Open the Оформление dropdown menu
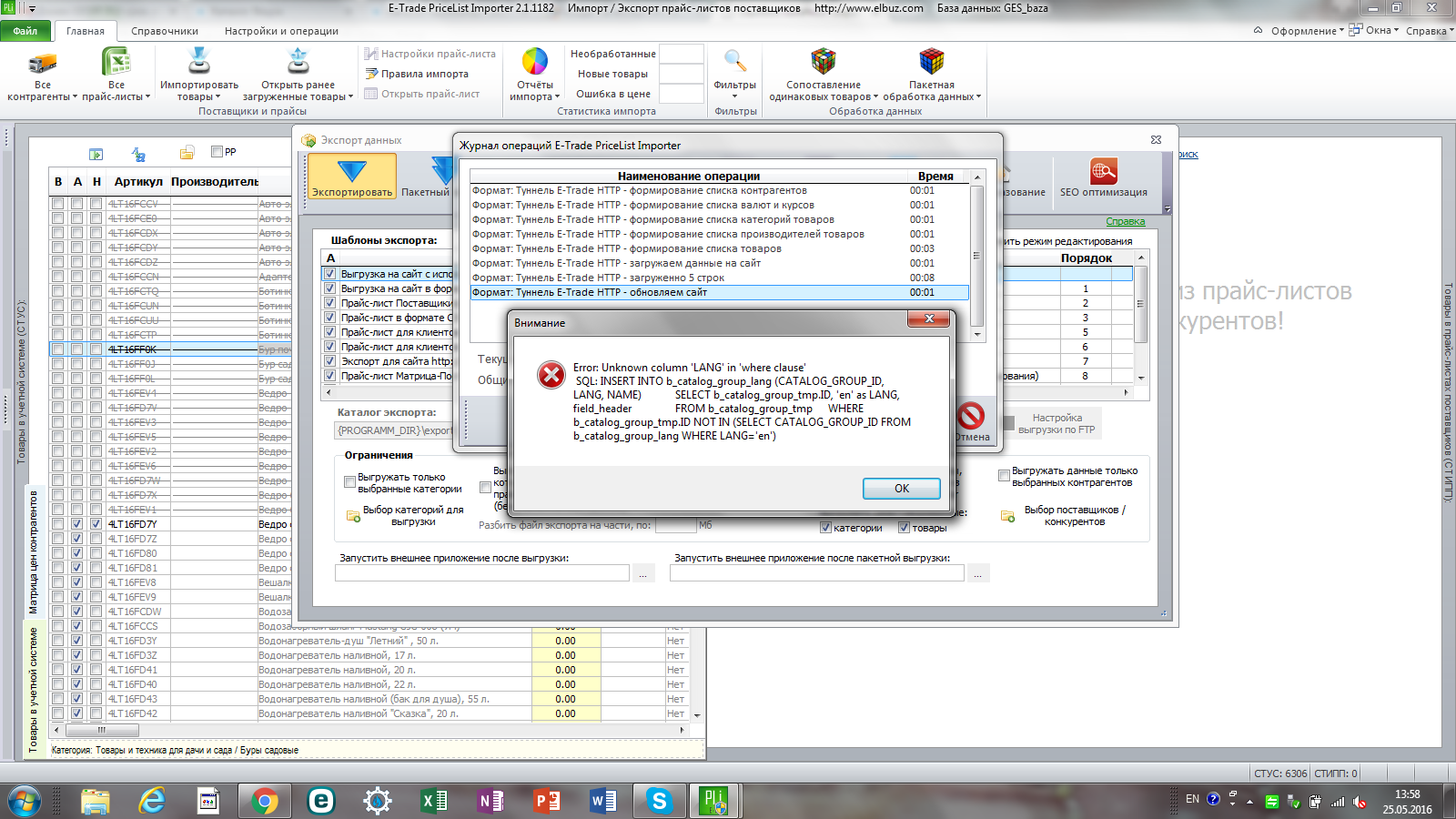 [1307, 31]
